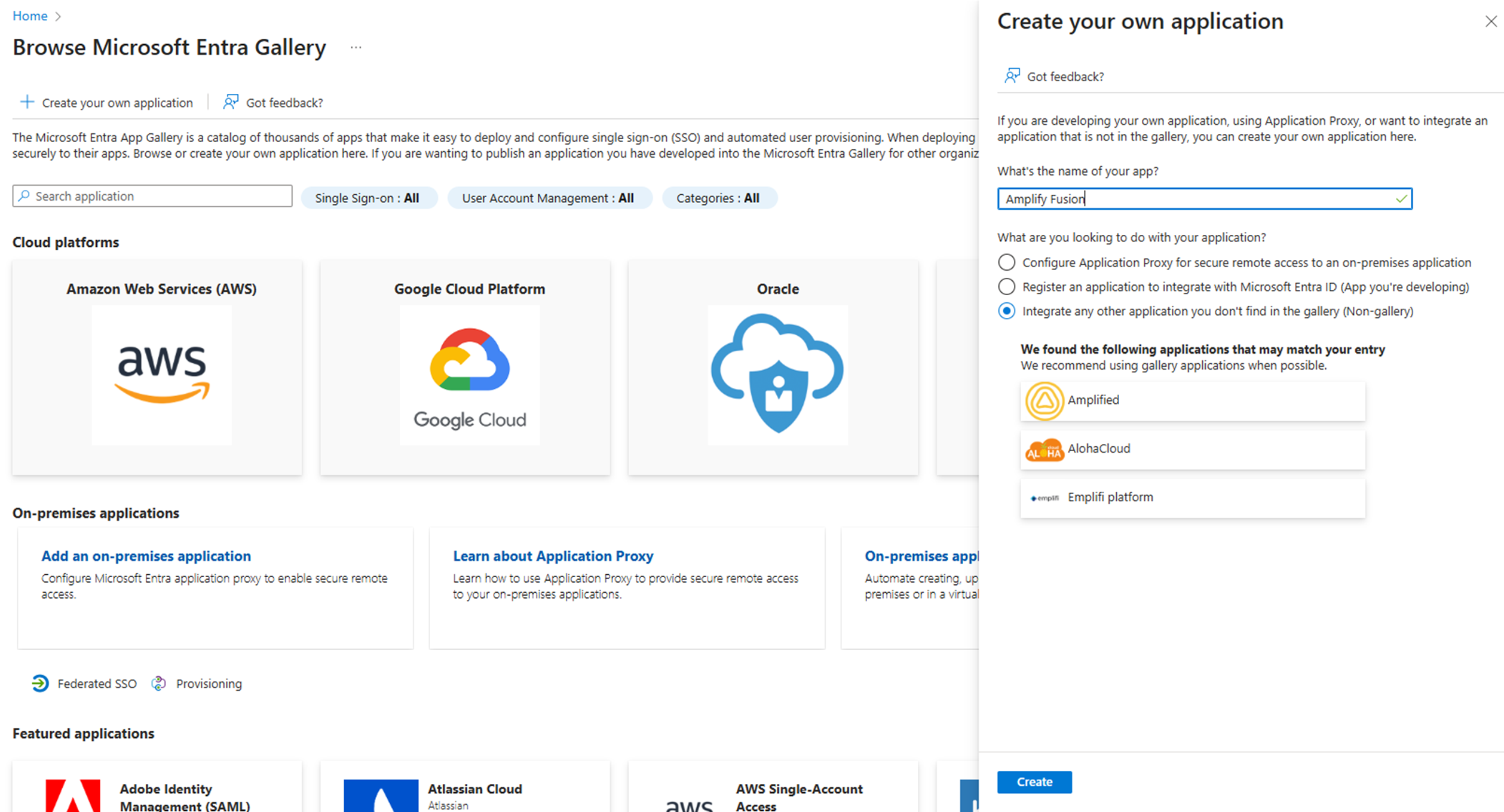This screenshot has width=1504, height=812.
Task: Click the Provisioning icon
Action: pos(158,683)
